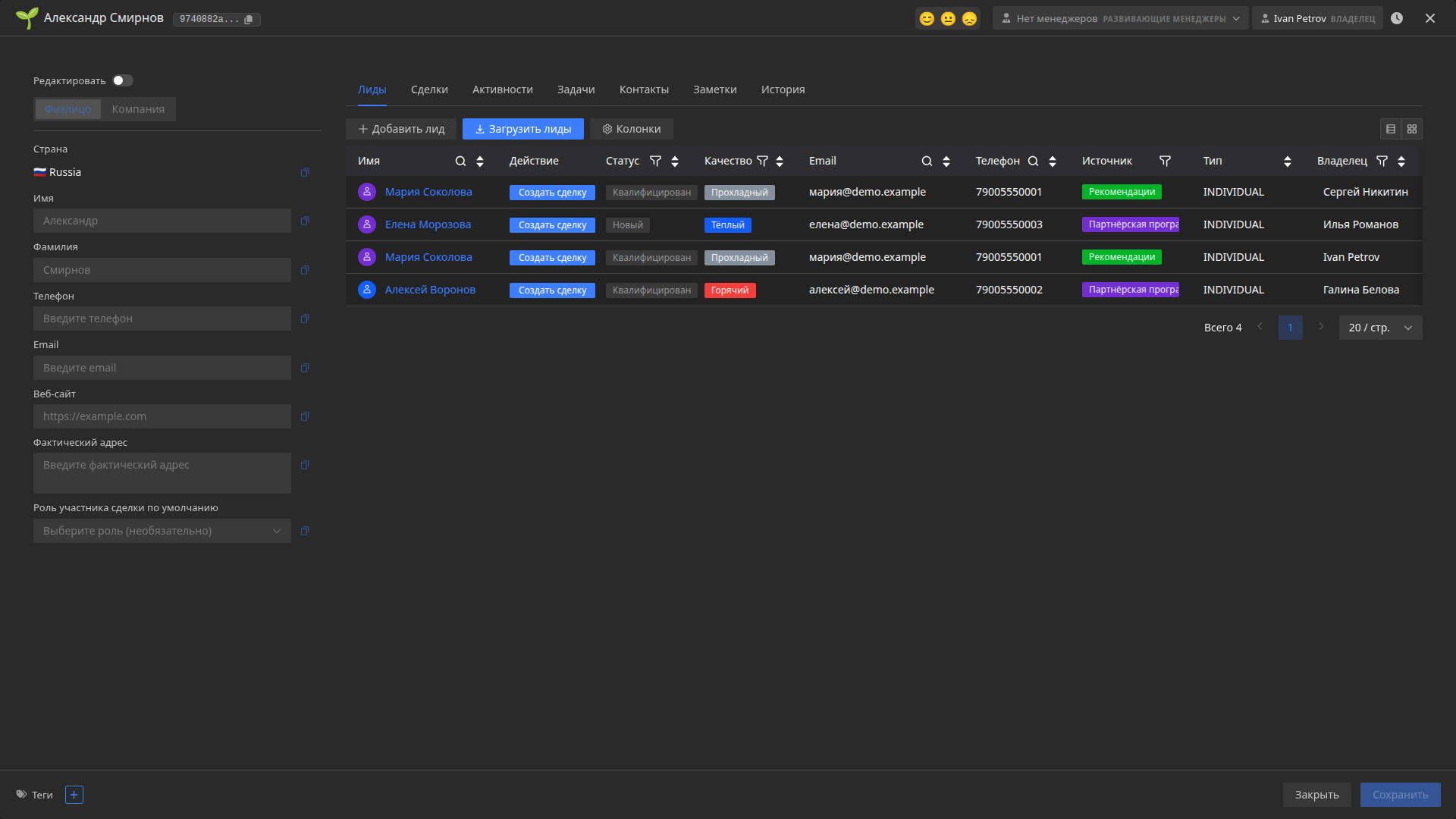This screenshot has width=1456, height=819.
Task: Go to the Задачи tab
Action: (576, 89)
